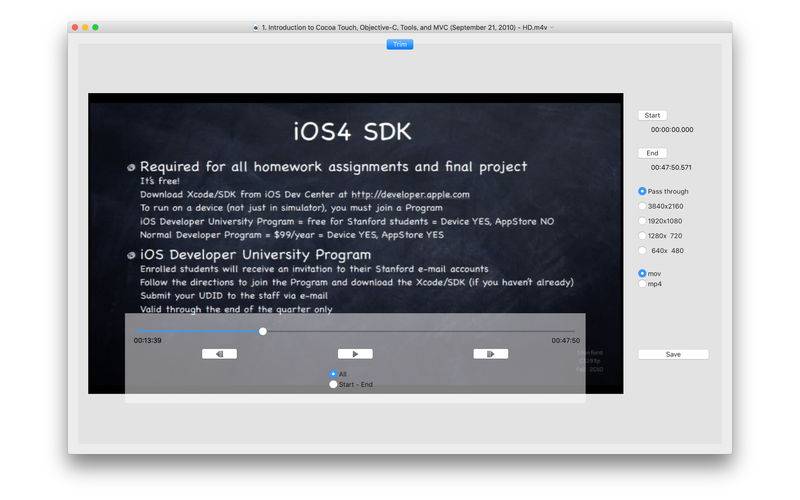Click the Trim button
This screenshot has height=500, width=800.
[399, 44]
